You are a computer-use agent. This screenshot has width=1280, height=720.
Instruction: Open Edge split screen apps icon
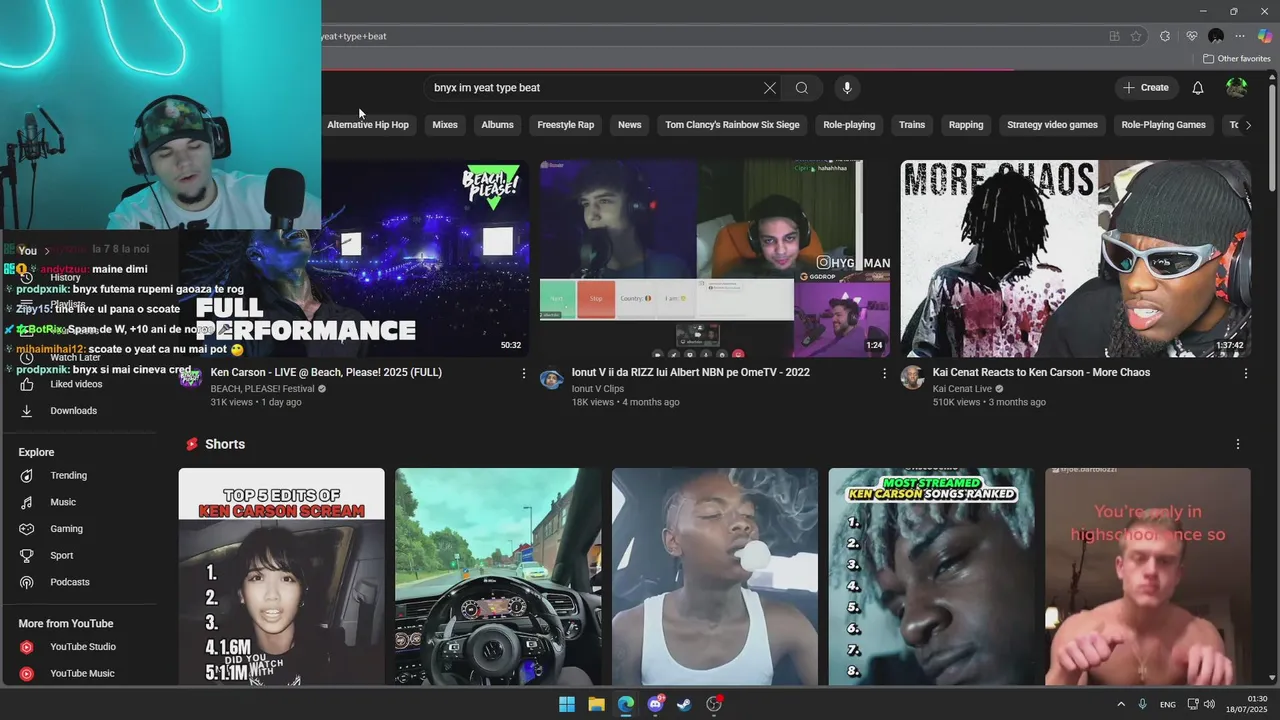(1114, 36)
